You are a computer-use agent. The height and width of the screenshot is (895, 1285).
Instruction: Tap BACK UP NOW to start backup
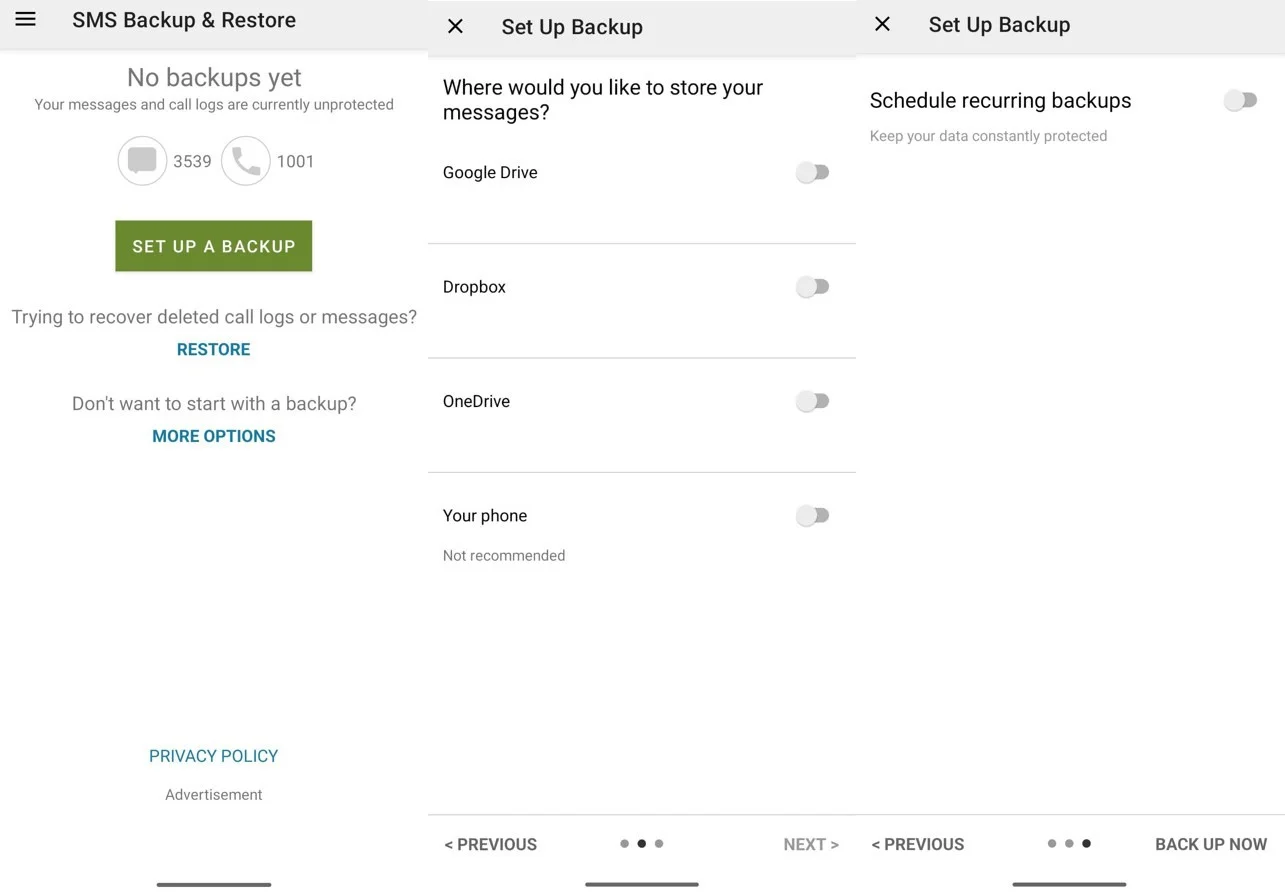(1210, 843)
